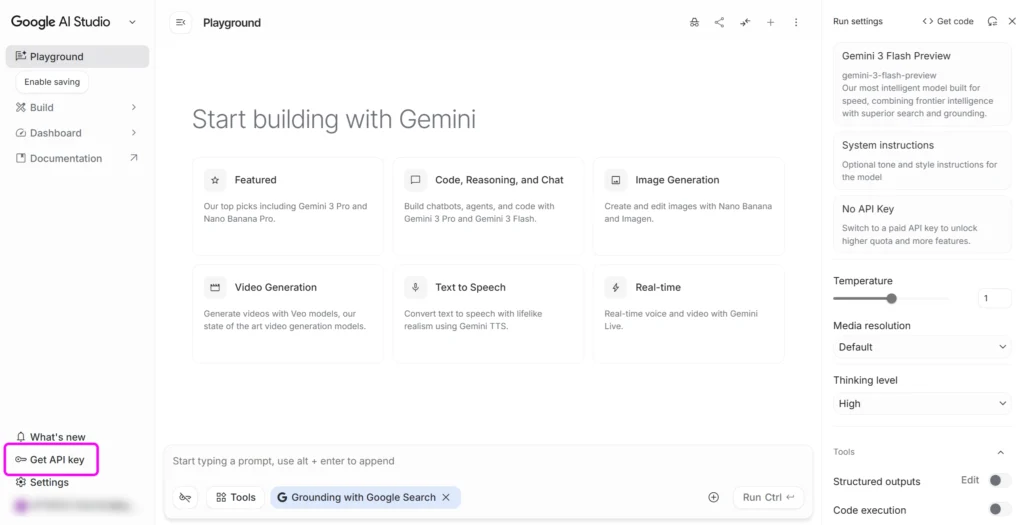Click the share icon in top toolbar
The width and height of the screenshot is (1024, 525).
[x=719, y=22]
